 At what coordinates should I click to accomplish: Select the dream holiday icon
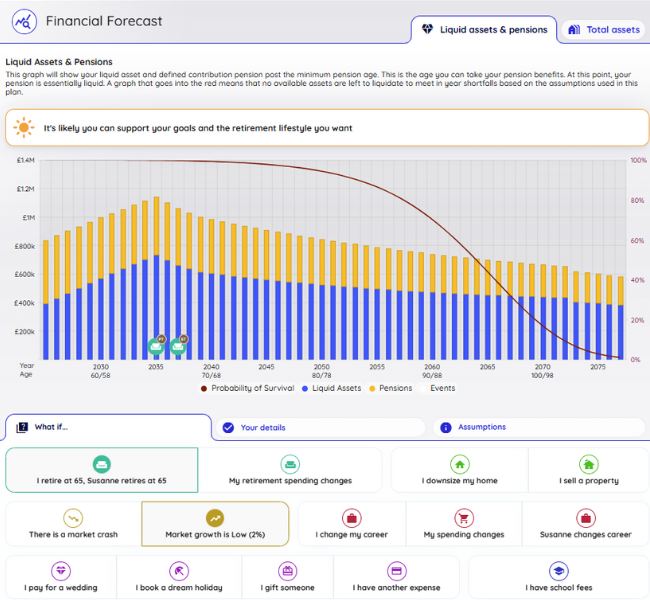point(179,571)
